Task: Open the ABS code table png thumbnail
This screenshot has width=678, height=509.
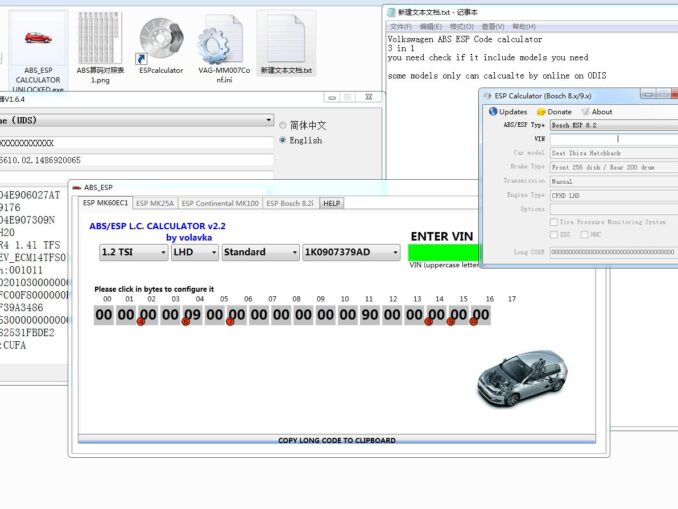Action: [99, 38]
